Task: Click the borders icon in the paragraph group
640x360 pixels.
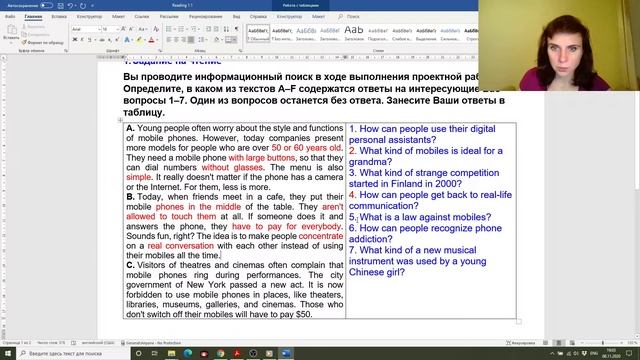Action: 229,40
